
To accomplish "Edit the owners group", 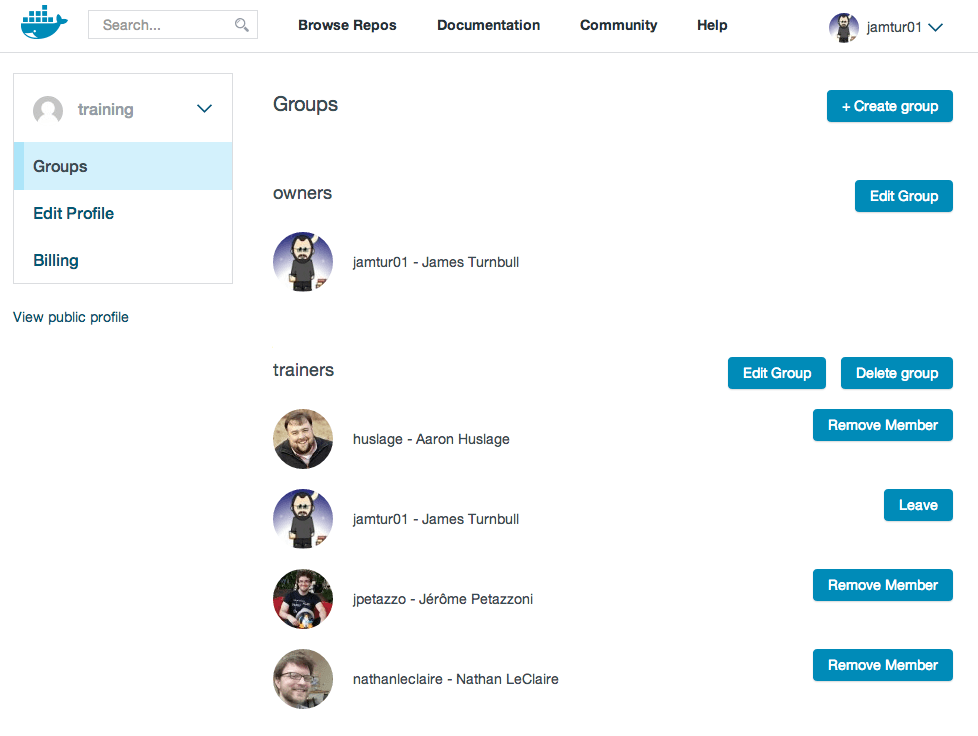I will pyautogui.click(x=903, y=196).
